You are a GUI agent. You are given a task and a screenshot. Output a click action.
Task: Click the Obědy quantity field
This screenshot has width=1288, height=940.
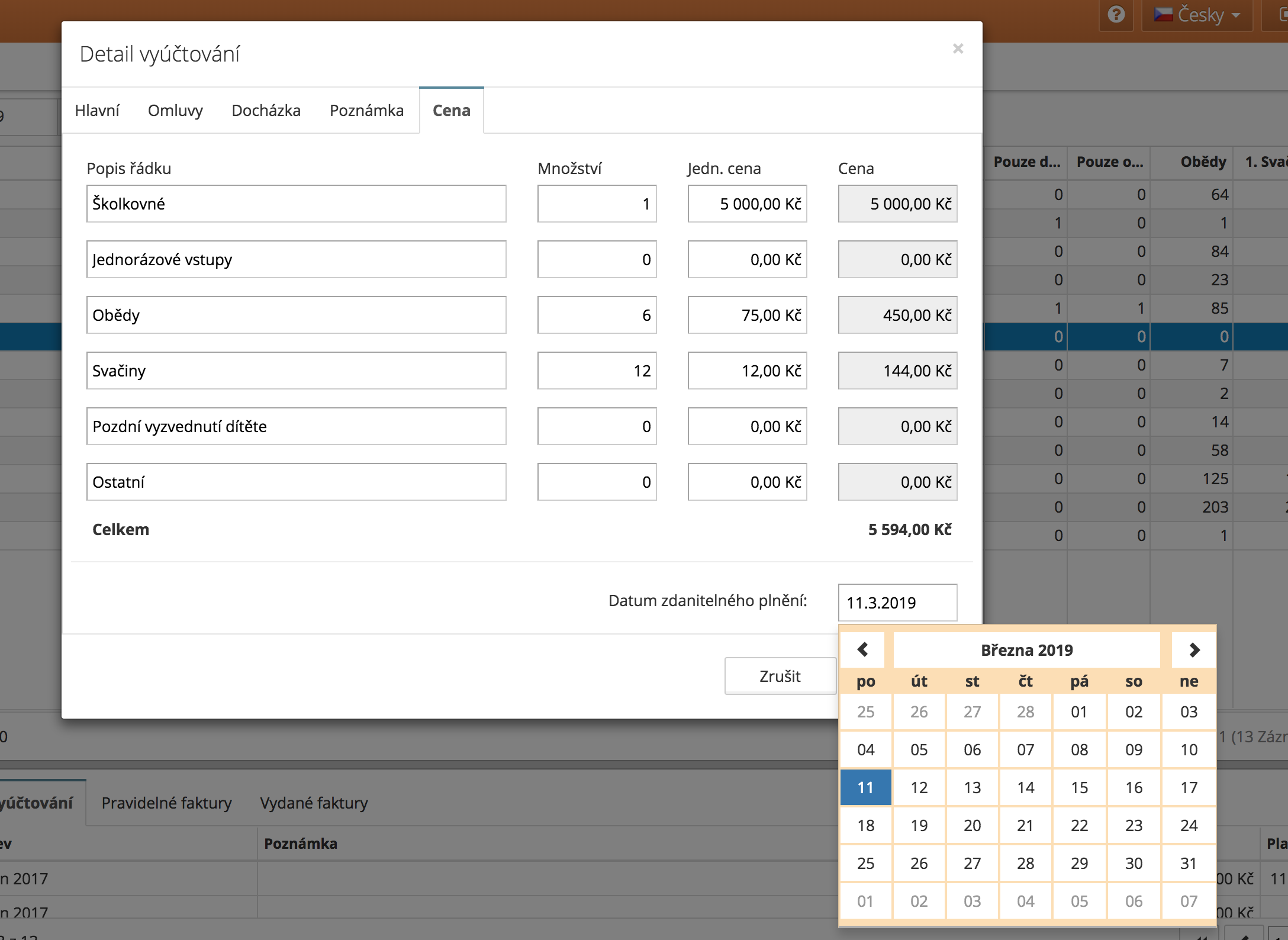click(x=597, y=315)
